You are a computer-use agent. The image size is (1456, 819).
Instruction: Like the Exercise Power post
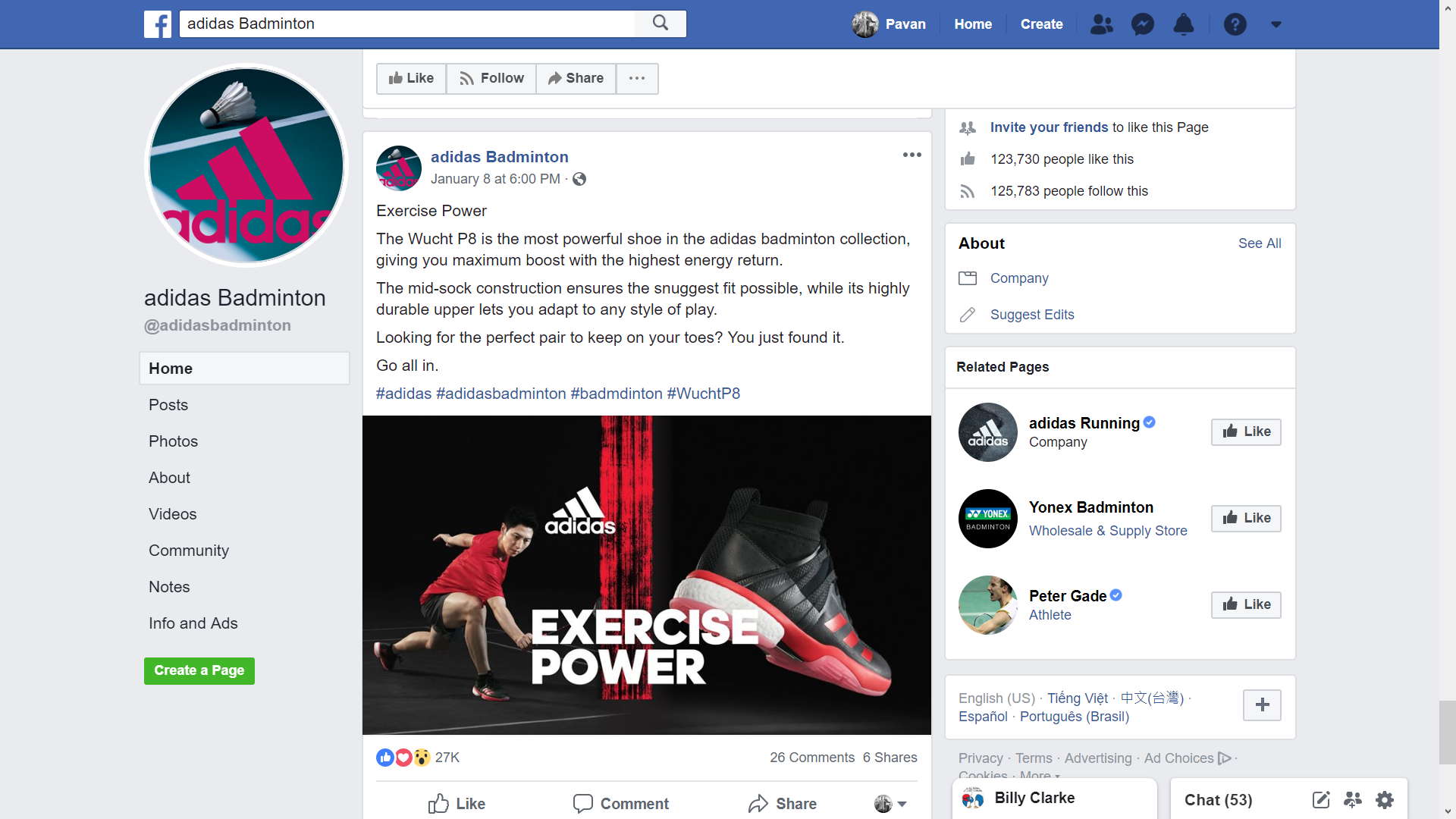click(x=457, y=804)
